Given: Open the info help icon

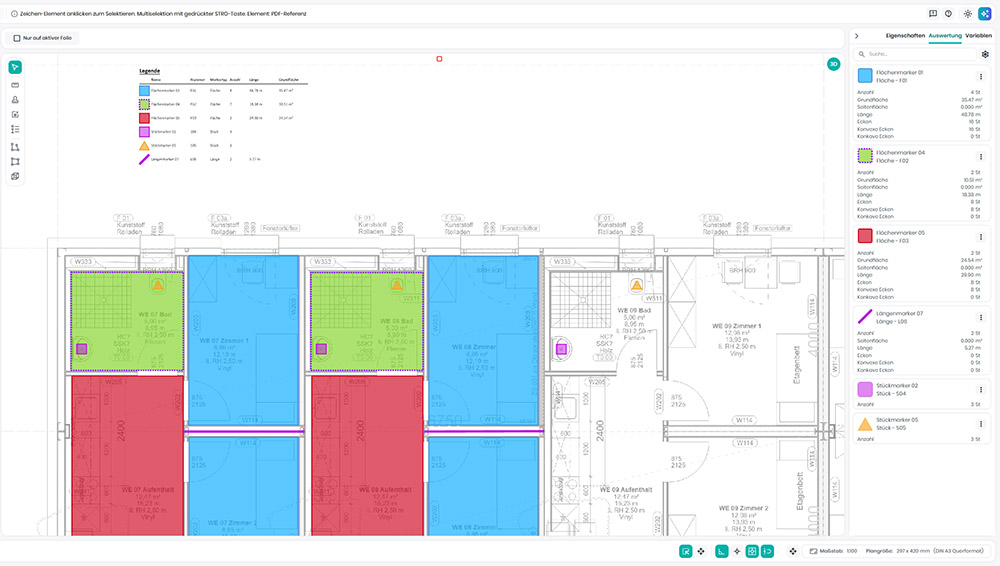Looking at the screenshot, I should click(948, 13).
